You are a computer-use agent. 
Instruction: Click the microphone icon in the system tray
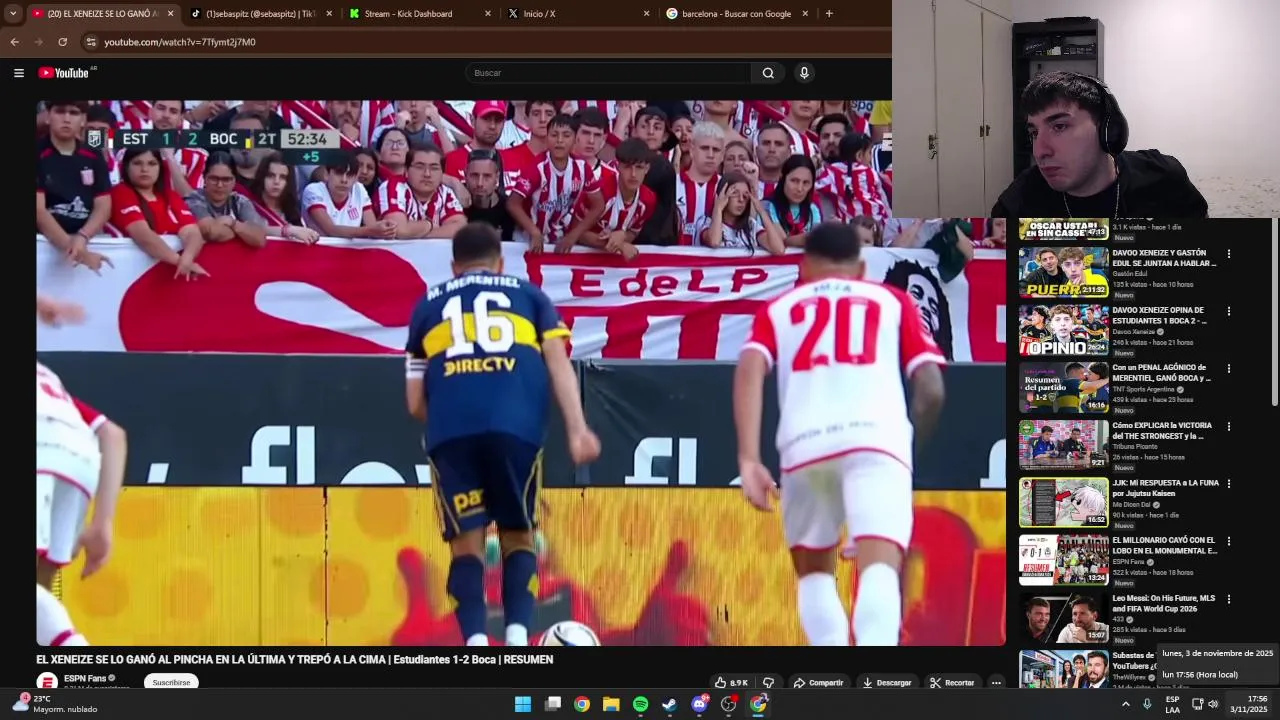(x=1147, y=704)
